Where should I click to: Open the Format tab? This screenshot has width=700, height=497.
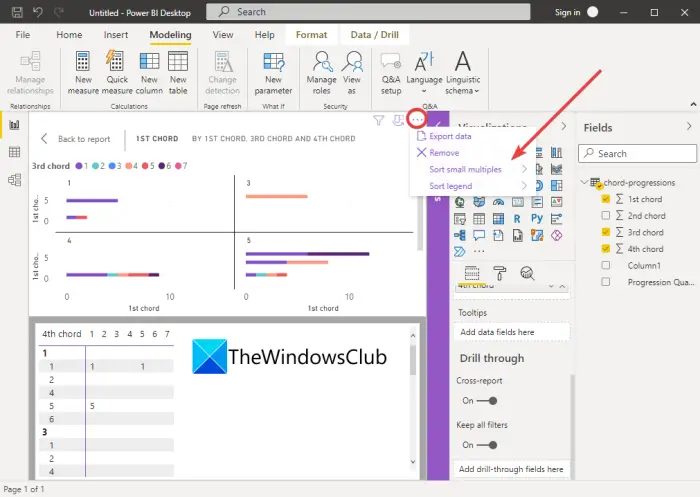(x=311, y=35)
